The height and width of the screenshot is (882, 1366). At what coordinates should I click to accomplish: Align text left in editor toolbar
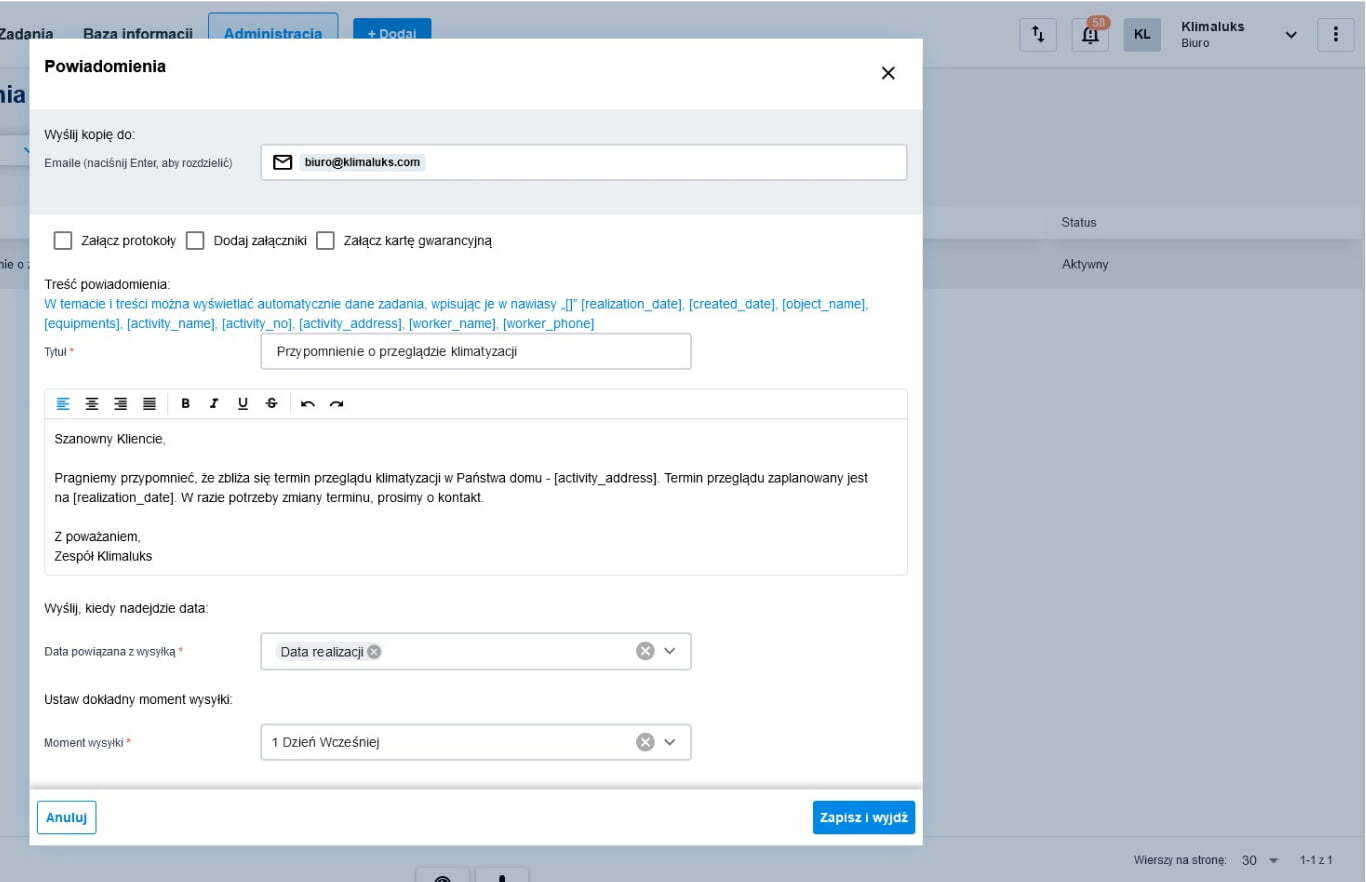pos(63,404)
